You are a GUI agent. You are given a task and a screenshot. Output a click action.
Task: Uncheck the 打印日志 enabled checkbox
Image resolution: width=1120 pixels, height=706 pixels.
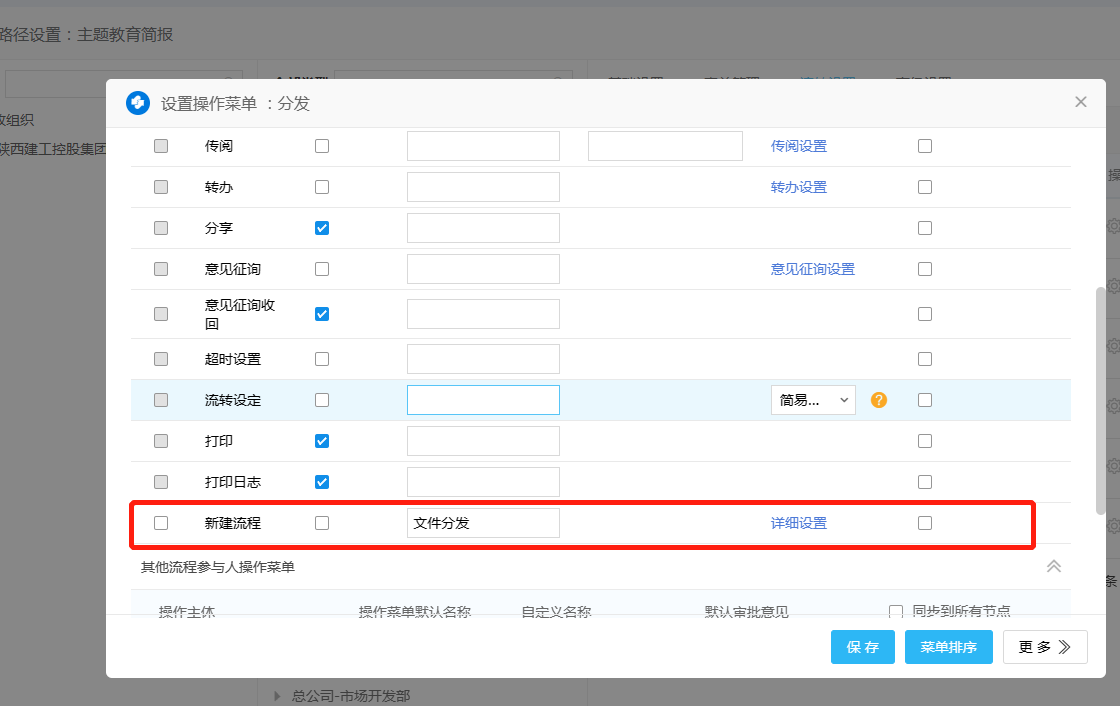coord(322,482)
